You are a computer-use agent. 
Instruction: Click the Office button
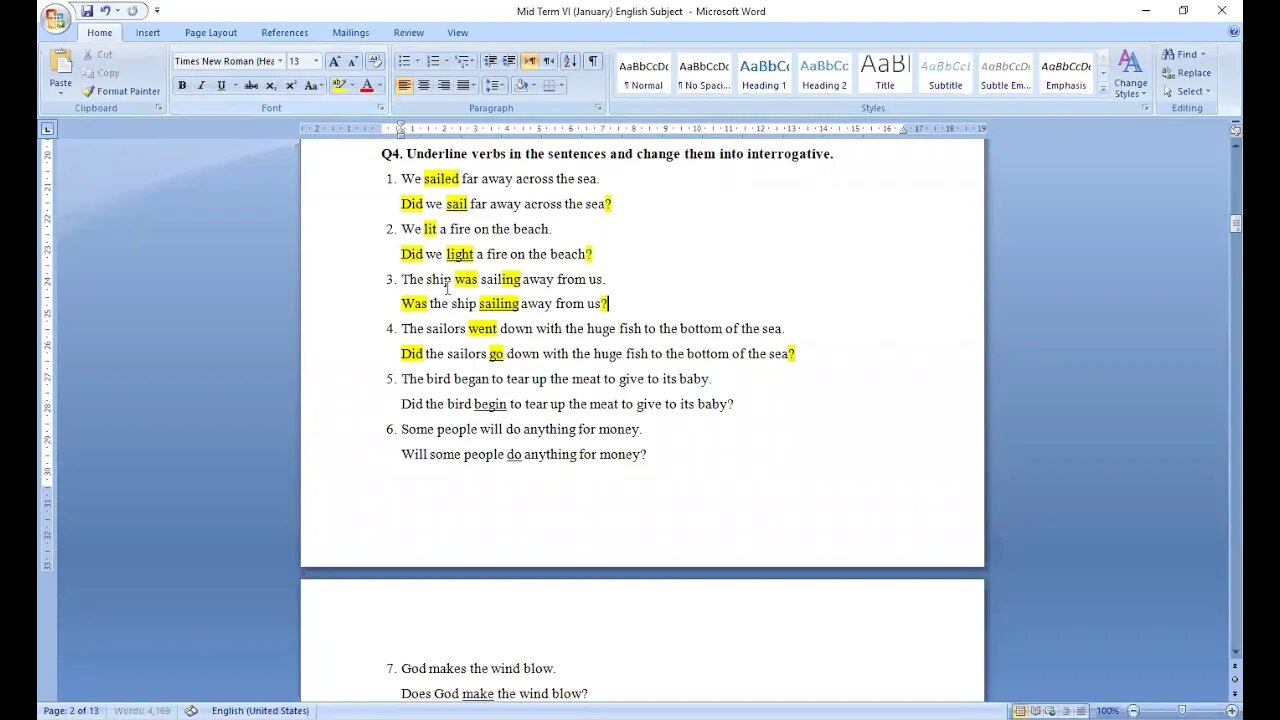(x=56, y=17)
